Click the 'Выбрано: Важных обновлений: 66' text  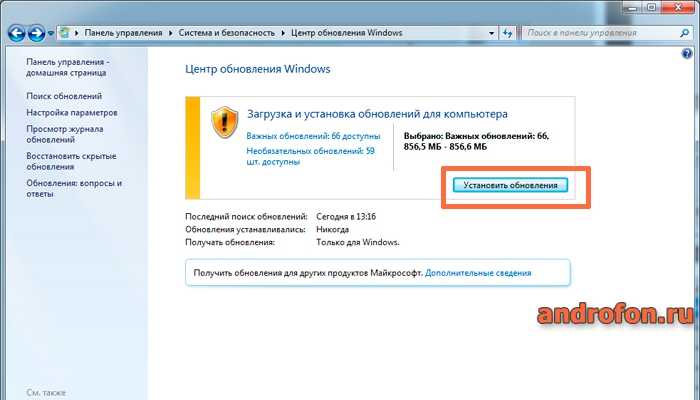tap(476, 136)
